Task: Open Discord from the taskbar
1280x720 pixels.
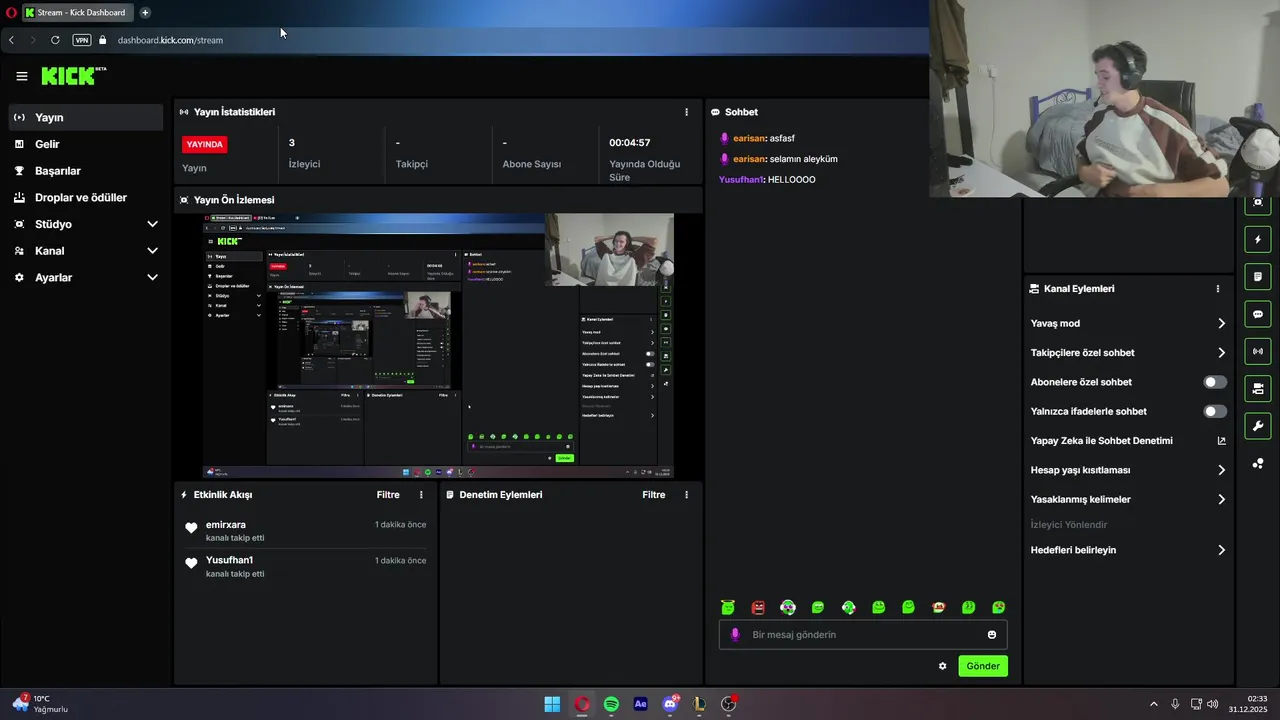Action: click(670, 704)
